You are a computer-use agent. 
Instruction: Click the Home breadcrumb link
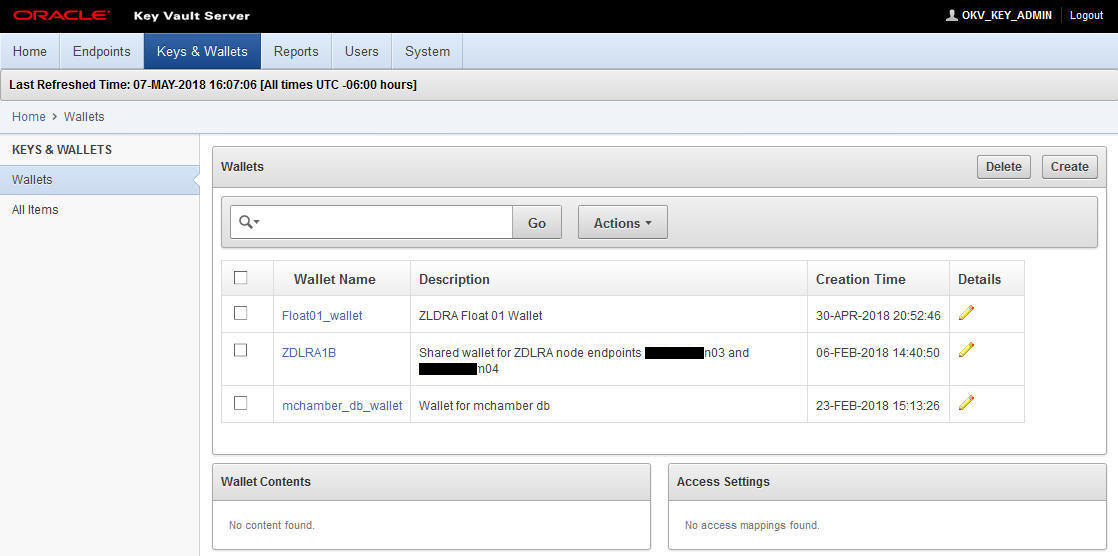[29, 116]
